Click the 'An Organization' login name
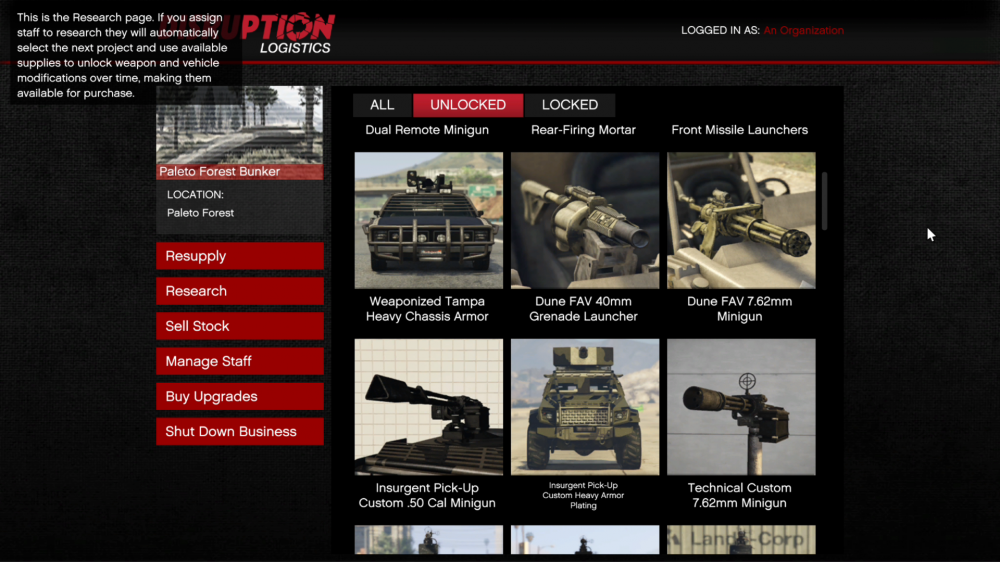1000x562 pixels. click(x=804, y=31)
